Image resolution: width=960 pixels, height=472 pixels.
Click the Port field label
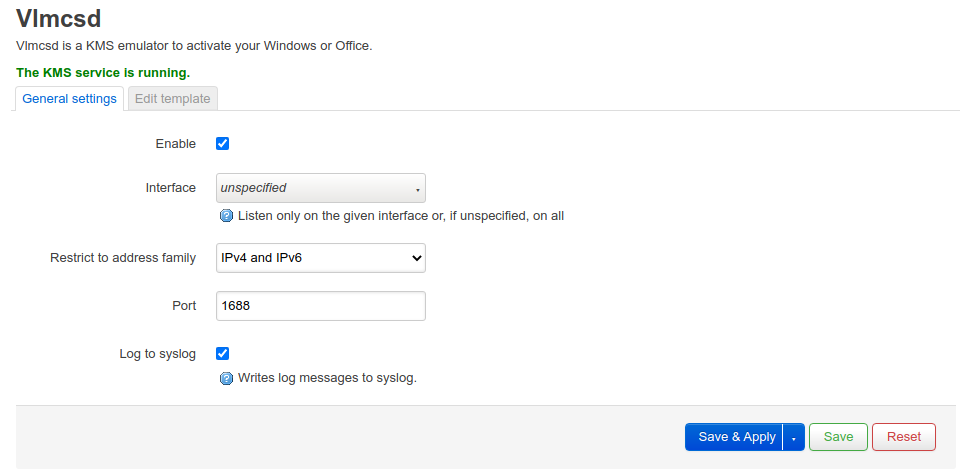(x=184, y=305)
